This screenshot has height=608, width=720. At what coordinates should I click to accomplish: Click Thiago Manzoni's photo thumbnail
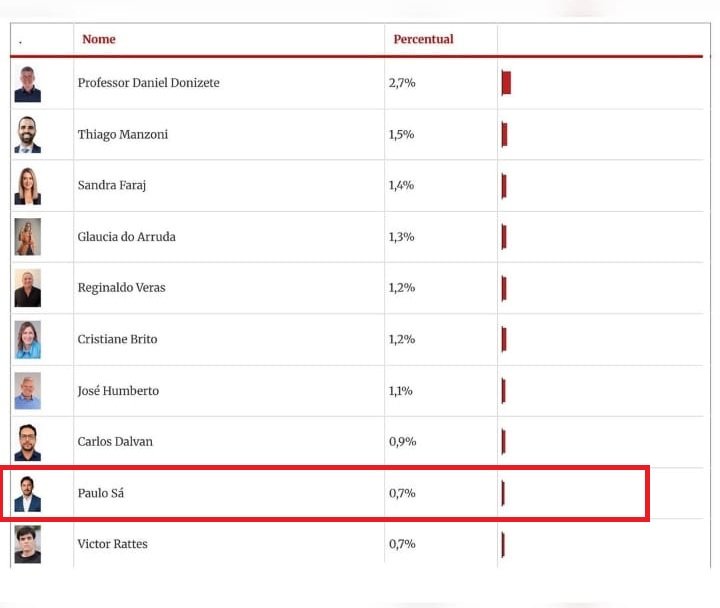pos(28,135)
